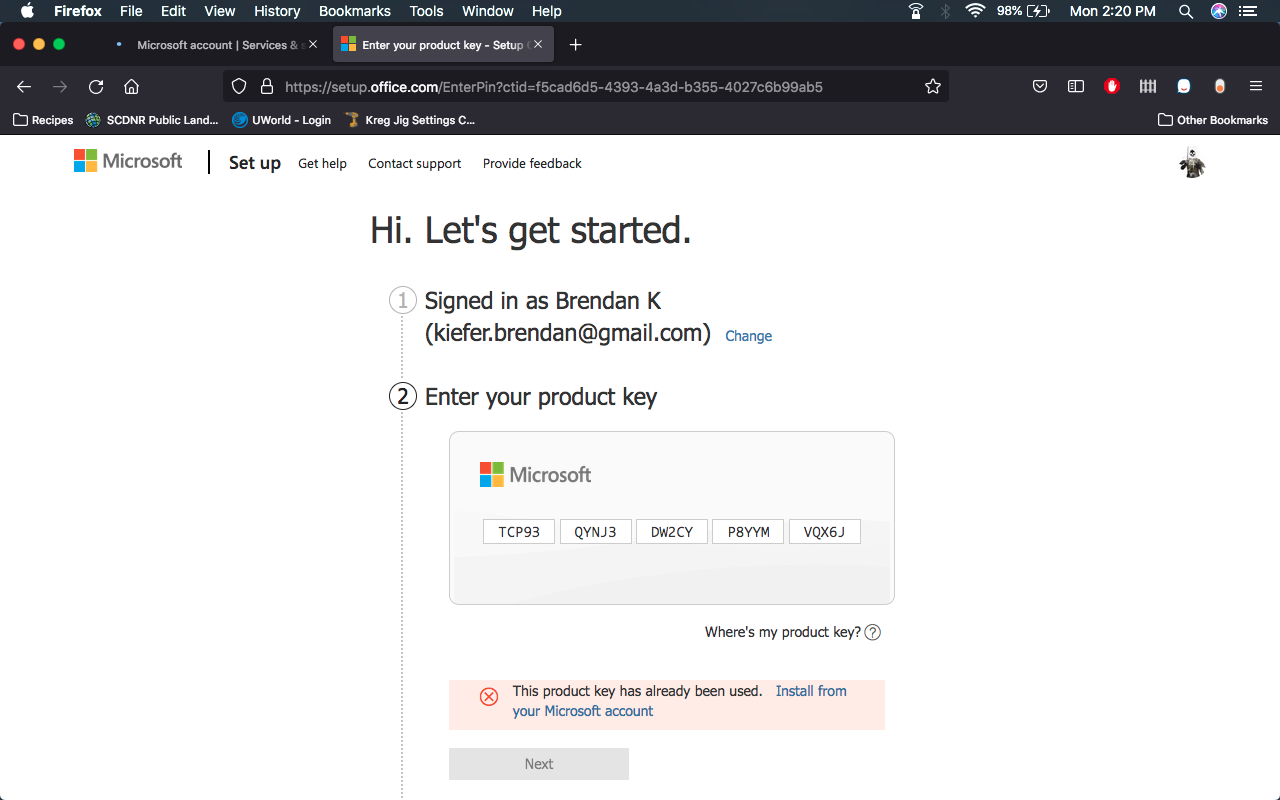Open the Get help link

click(x=322, y=163)
